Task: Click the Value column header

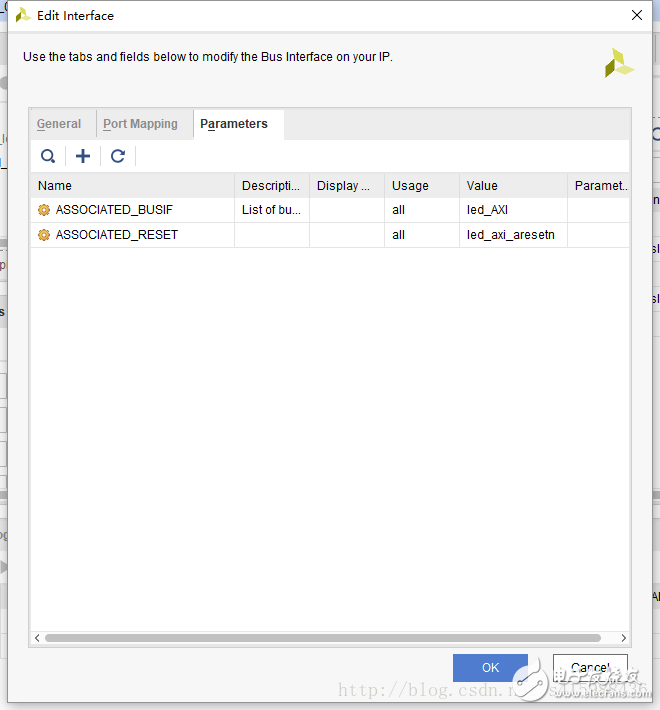Action: click(513, 186)
